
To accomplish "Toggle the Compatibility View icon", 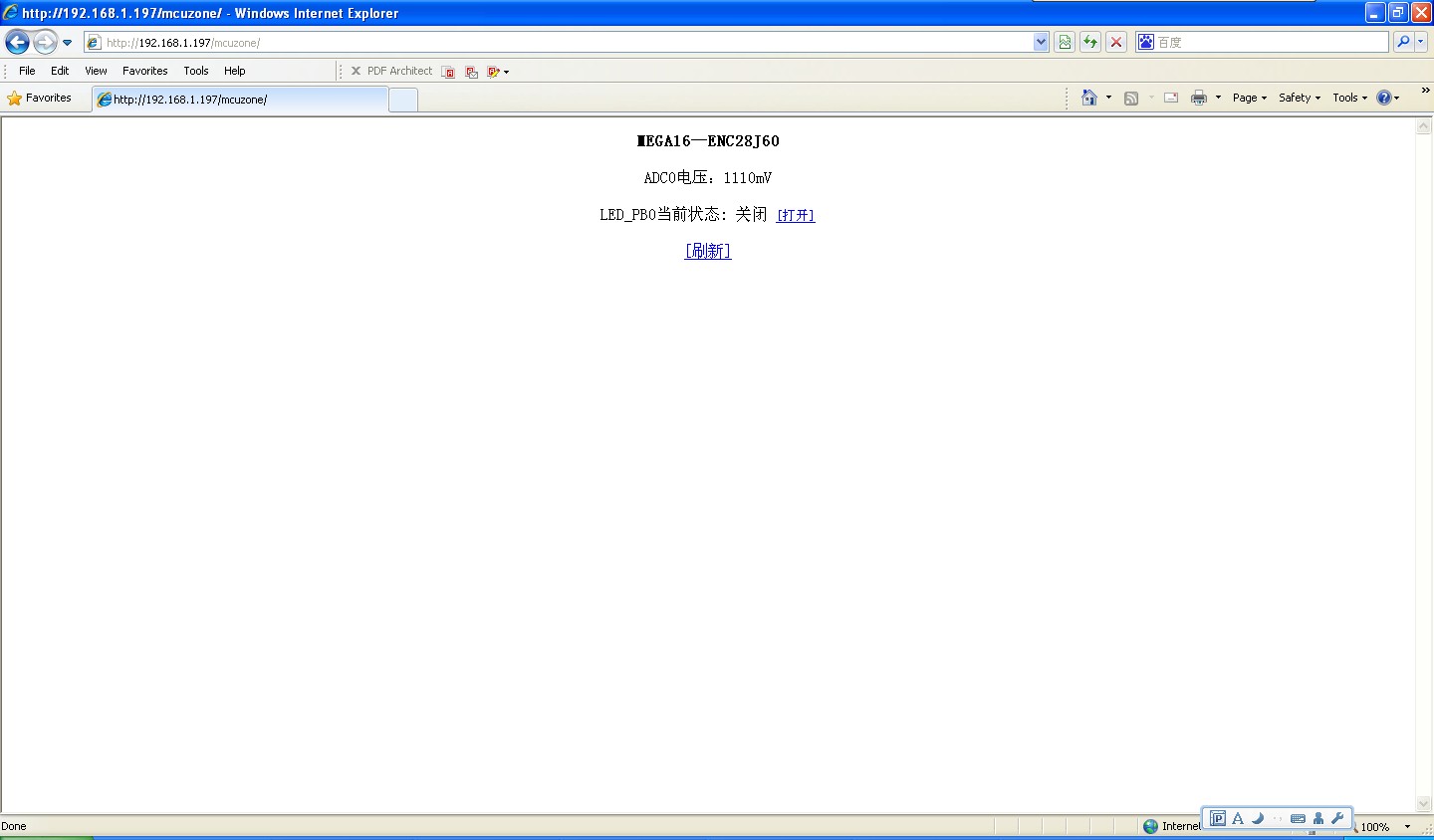I will 1065,42.
